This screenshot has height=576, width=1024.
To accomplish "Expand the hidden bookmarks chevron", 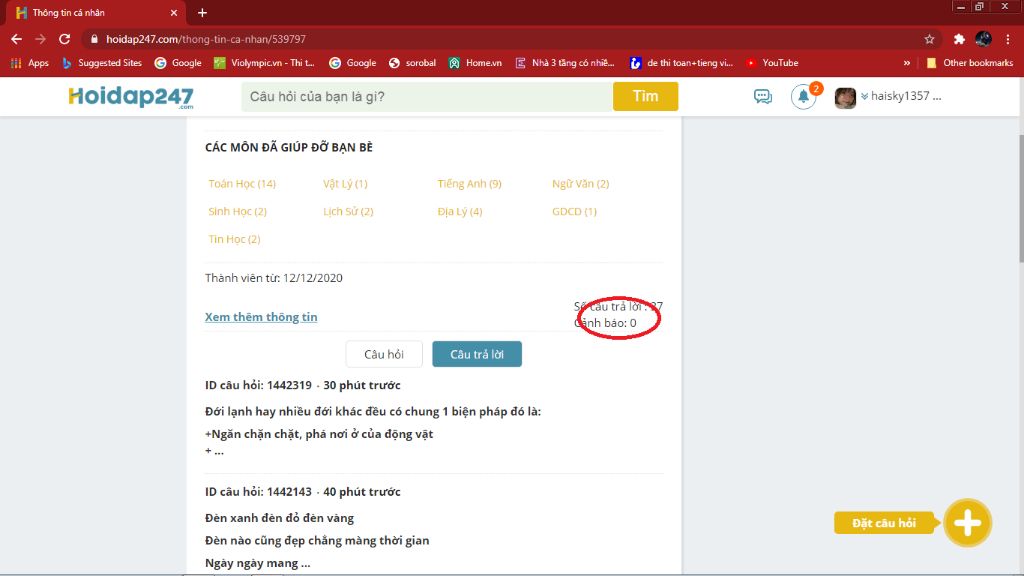I will 906,63.
